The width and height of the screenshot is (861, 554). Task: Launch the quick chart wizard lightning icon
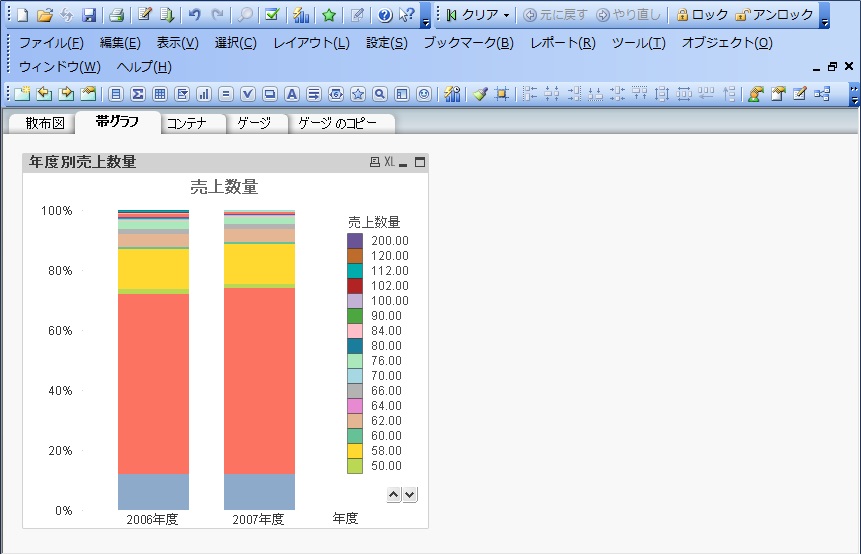click(x=301, y=15)
